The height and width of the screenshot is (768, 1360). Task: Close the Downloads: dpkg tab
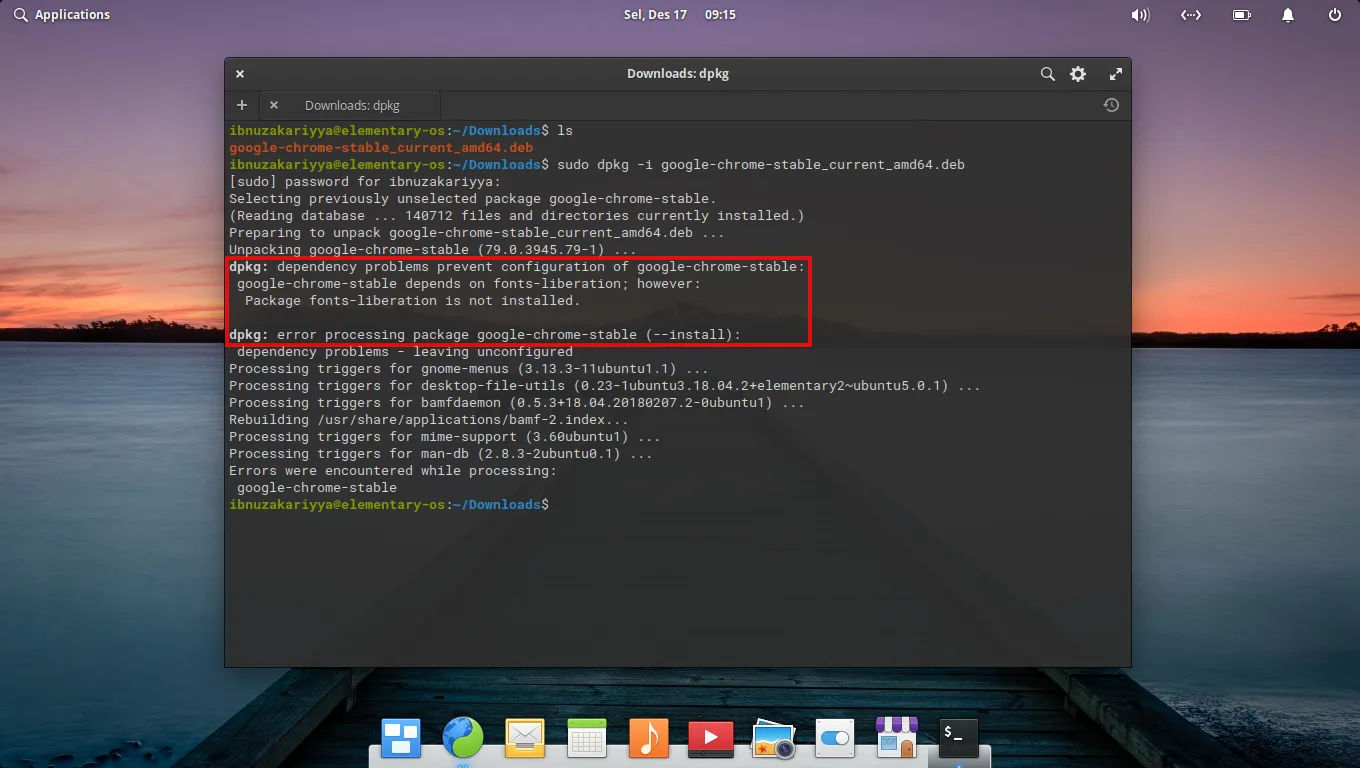click(x=274, y=105)
